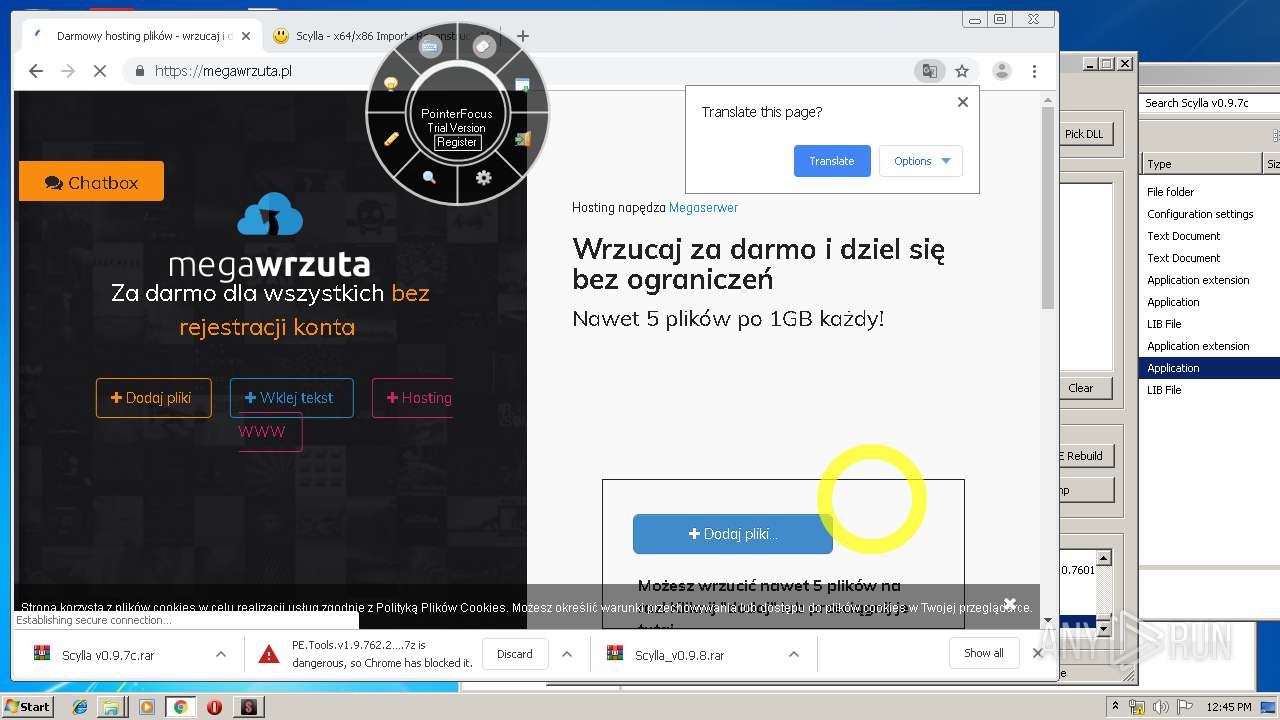Select LIB File row below highlighted Application
Image resolution: width=1280 pixels, height=720 pixels.
point(1209,390)
